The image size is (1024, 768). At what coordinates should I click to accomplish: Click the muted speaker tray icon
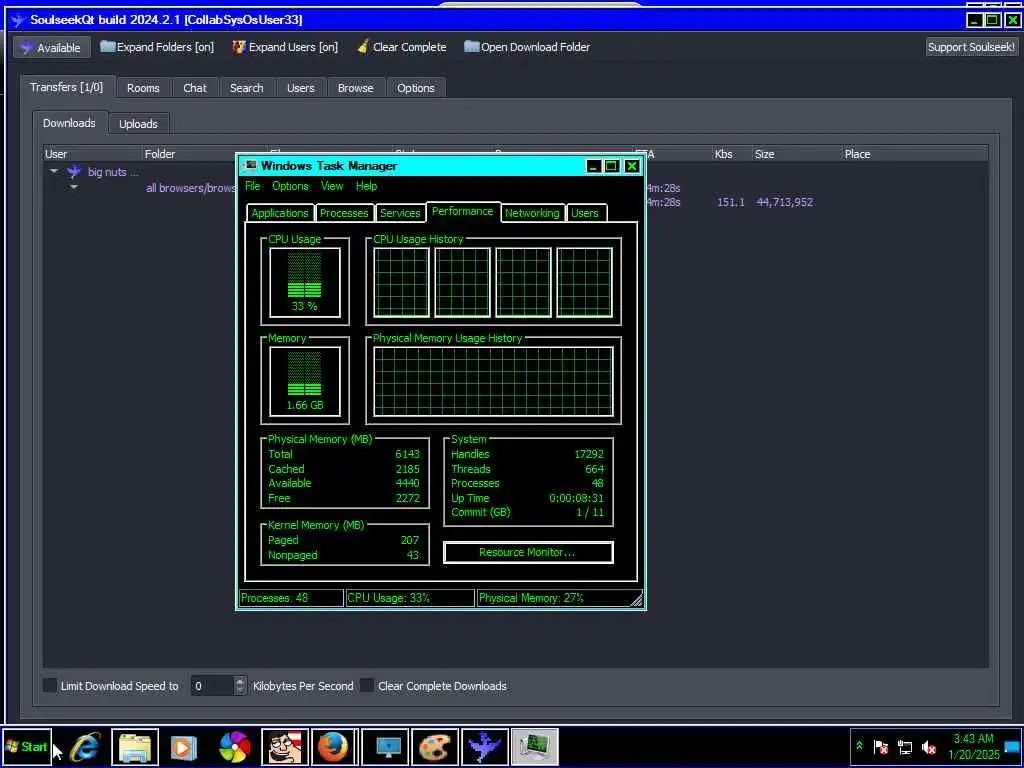pos(928,746)
